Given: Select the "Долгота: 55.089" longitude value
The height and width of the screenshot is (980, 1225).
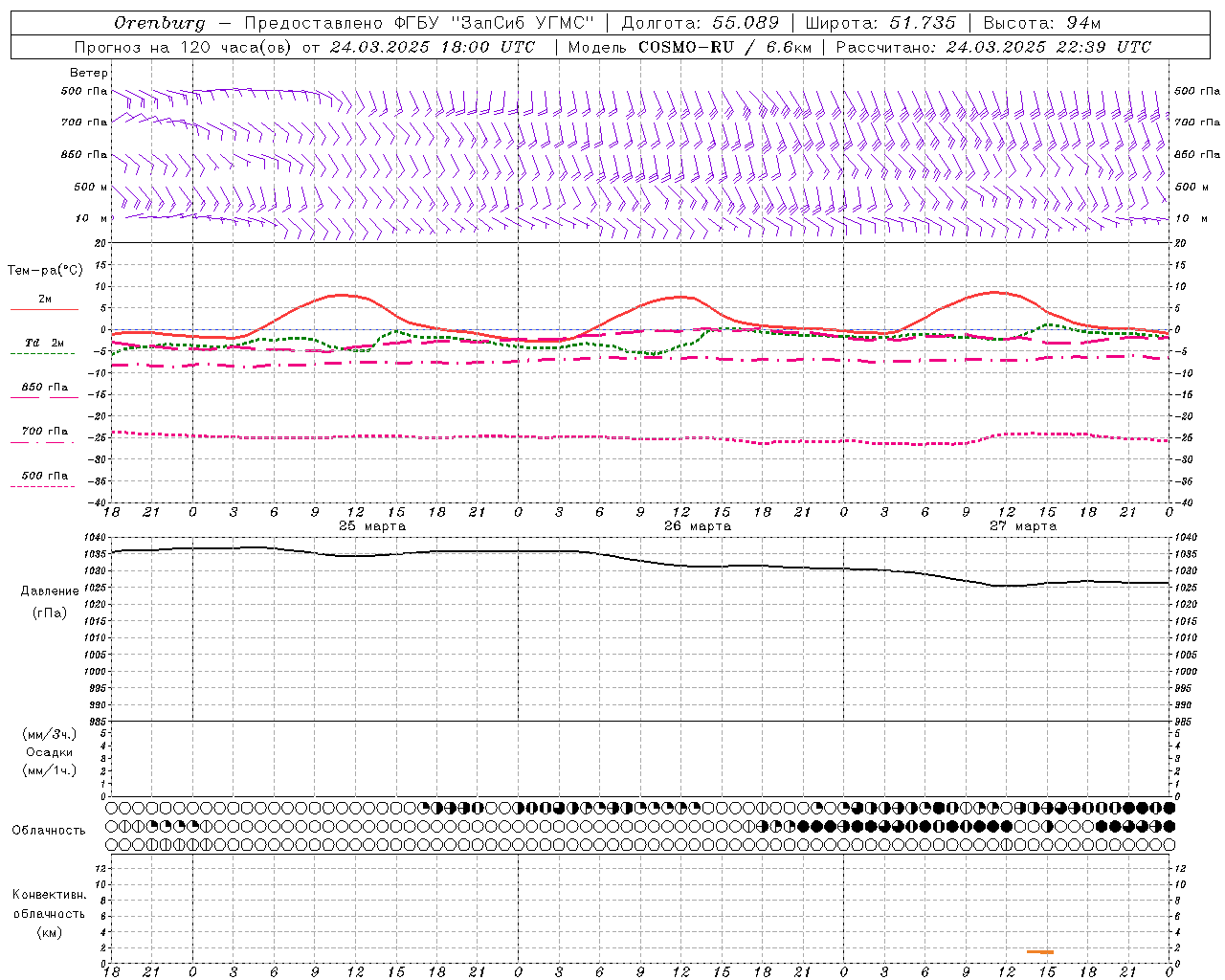Looking at the screenshot, I should click(701, 23).
